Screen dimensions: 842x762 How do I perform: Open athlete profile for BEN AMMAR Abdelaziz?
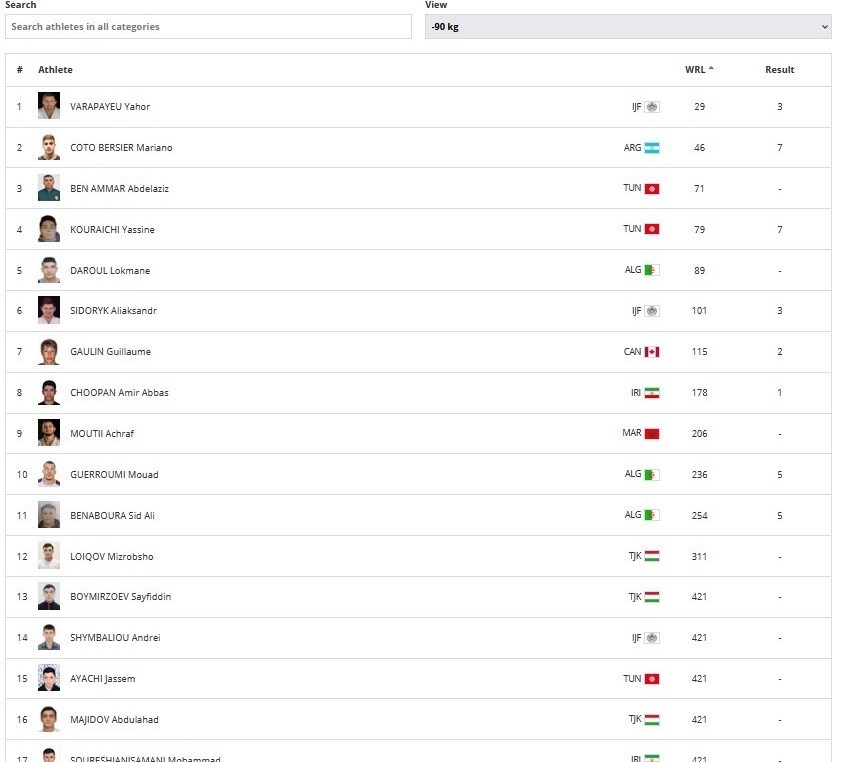pyautogui.click(x=119, y=189)
